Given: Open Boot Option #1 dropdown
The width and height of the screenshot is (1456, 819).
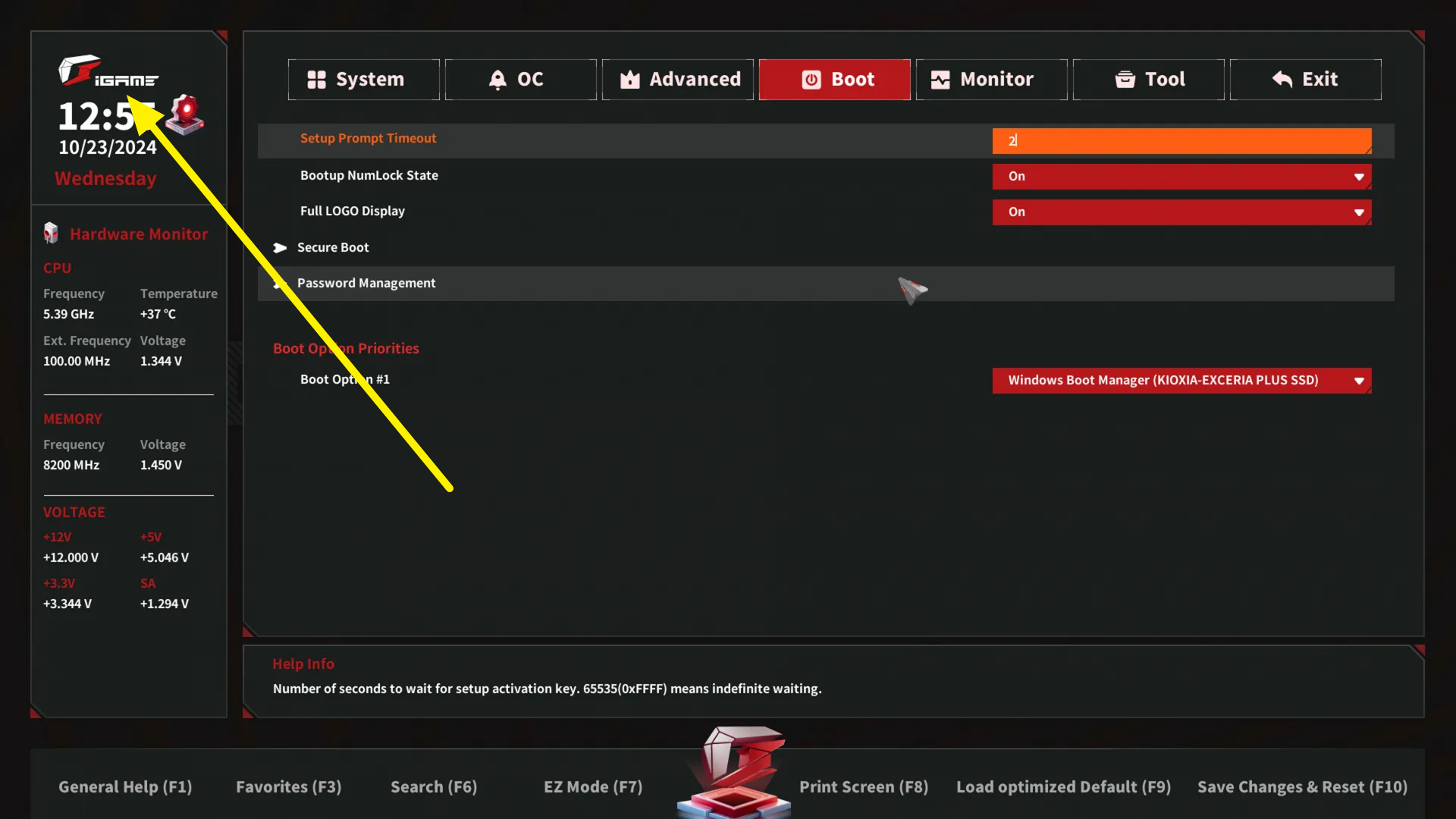Looking at the screenshot, I should (1181, 381).
